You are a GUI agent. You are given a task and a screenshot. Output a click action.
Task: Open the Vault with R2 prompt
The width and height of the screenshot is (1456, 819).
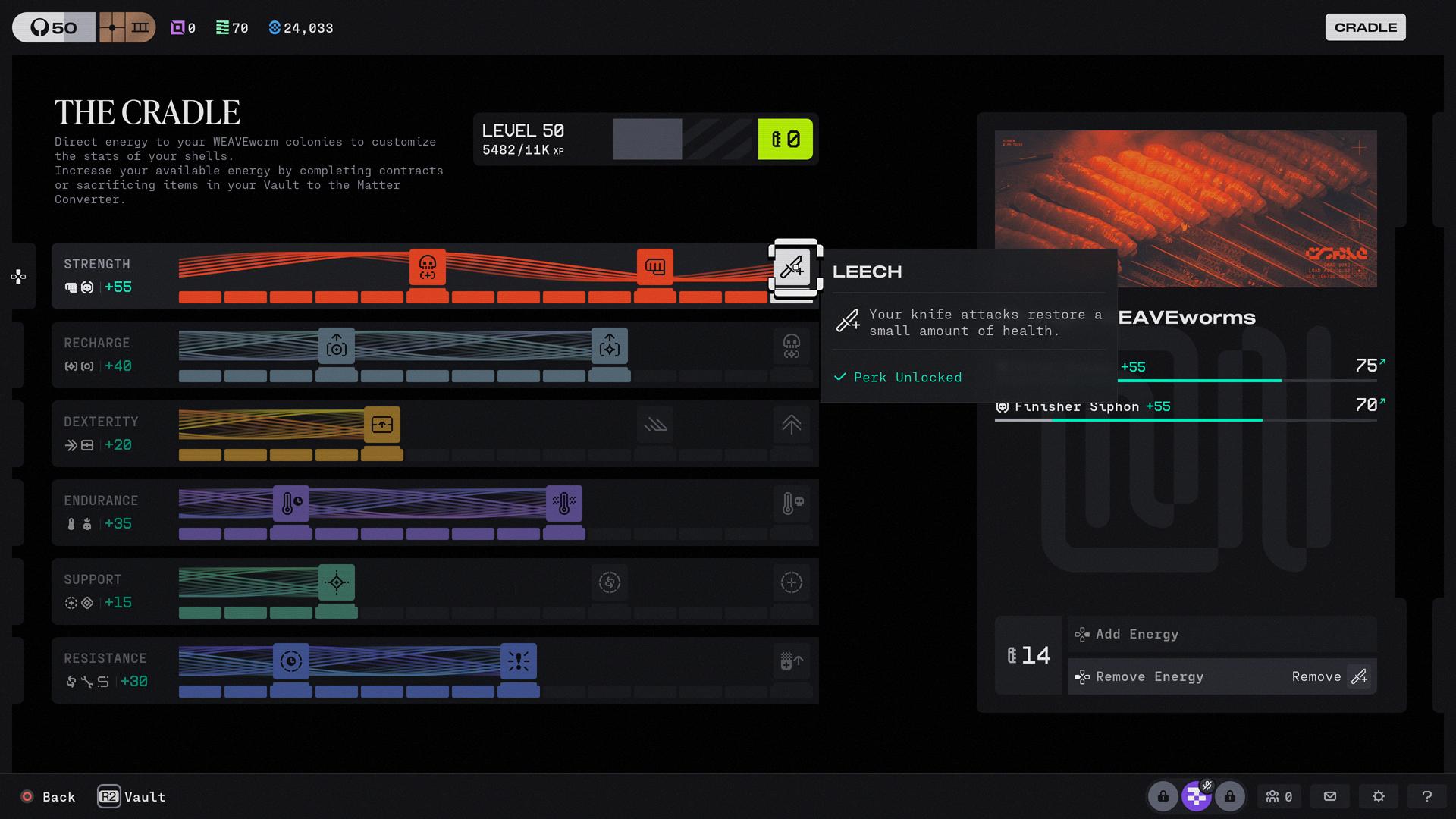point(132,797)
